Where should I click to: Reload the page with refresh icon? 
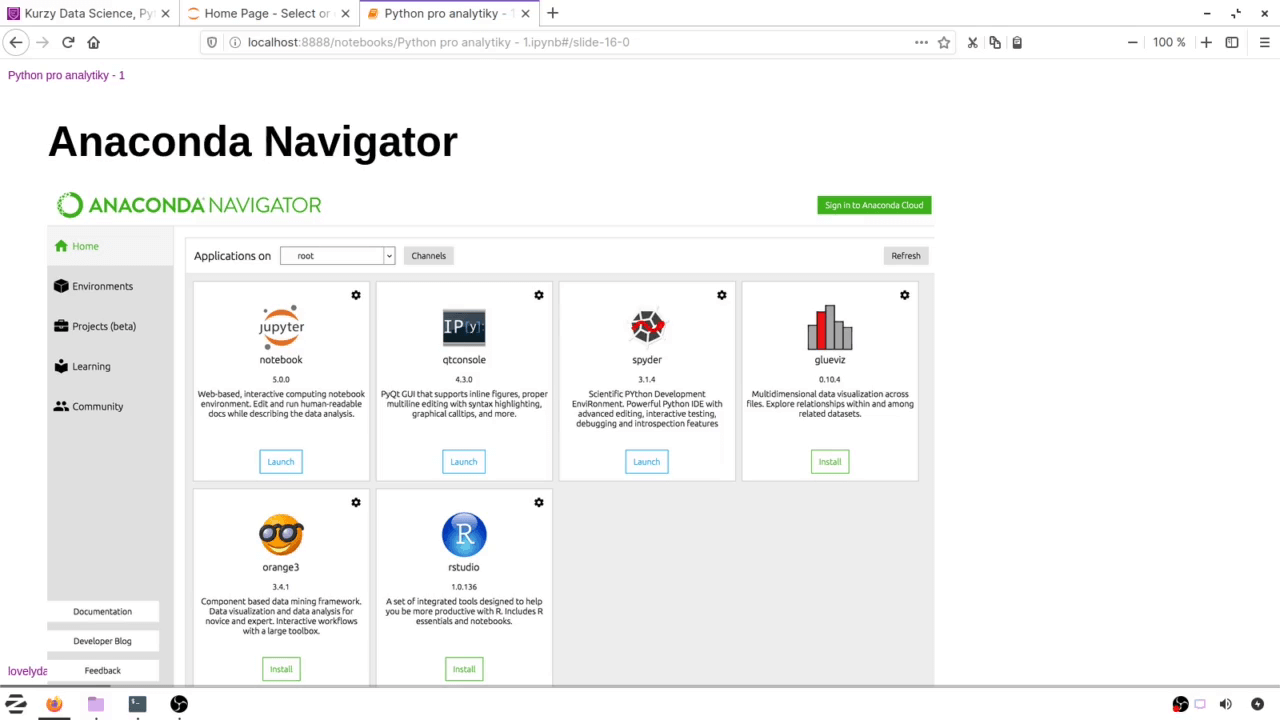tap(68, 42)
